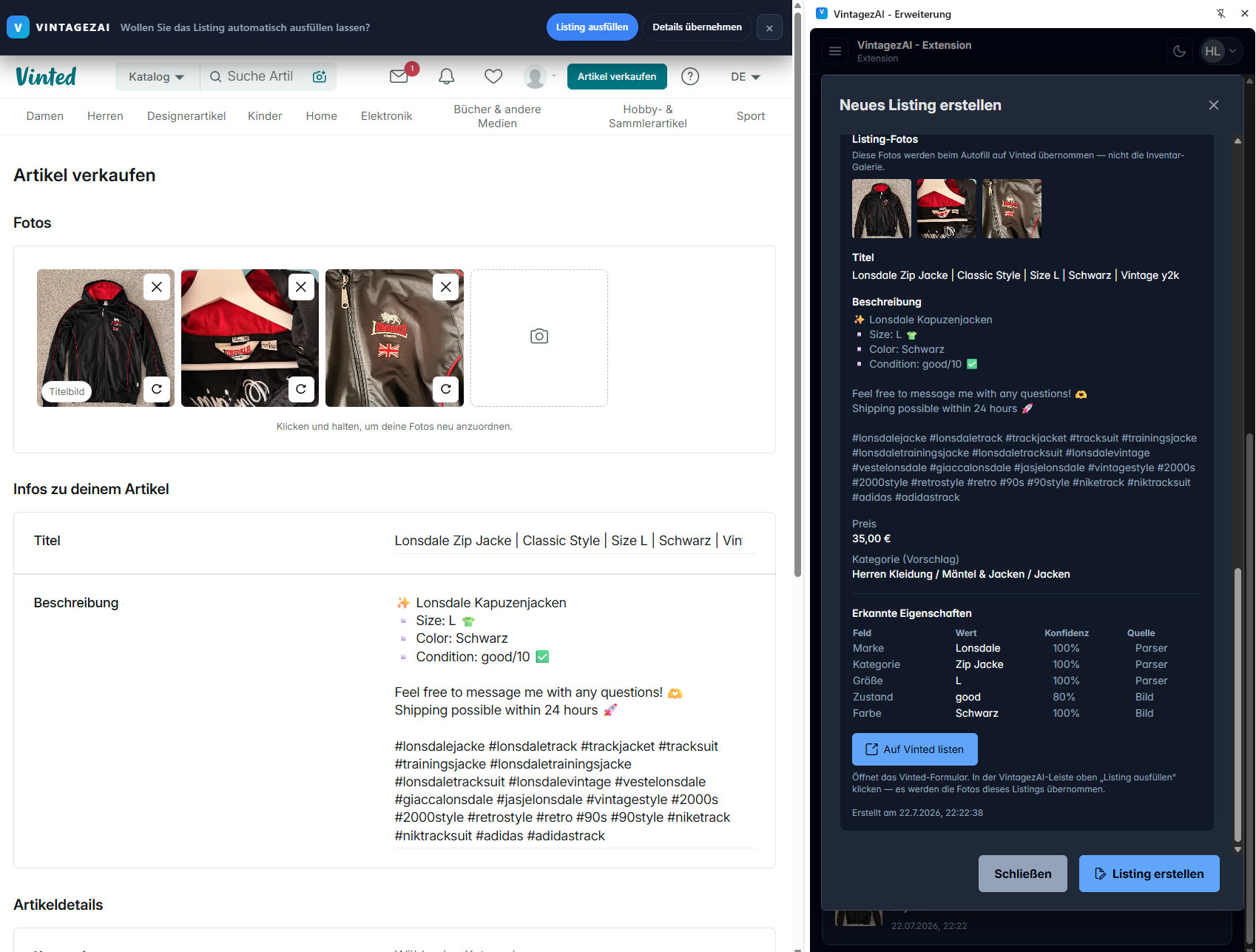Open the Designerartikel category
Viewport: 1256px width, 952px height.
186,116
